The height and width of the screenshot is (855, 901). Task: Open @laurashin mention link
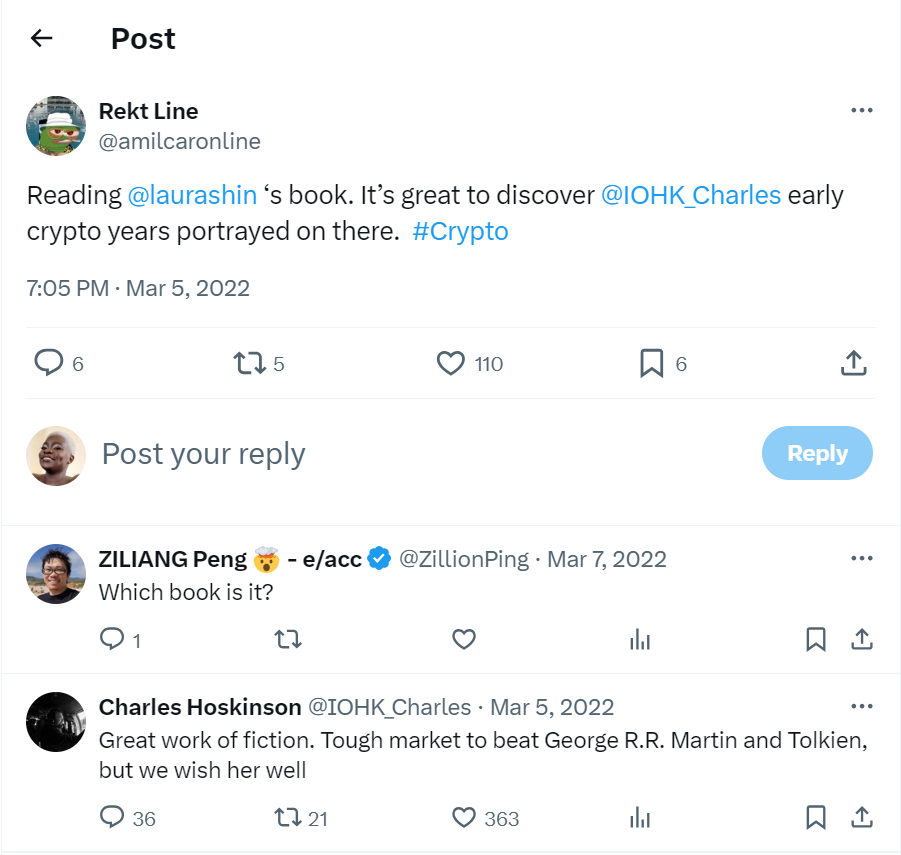pos(192,195)
